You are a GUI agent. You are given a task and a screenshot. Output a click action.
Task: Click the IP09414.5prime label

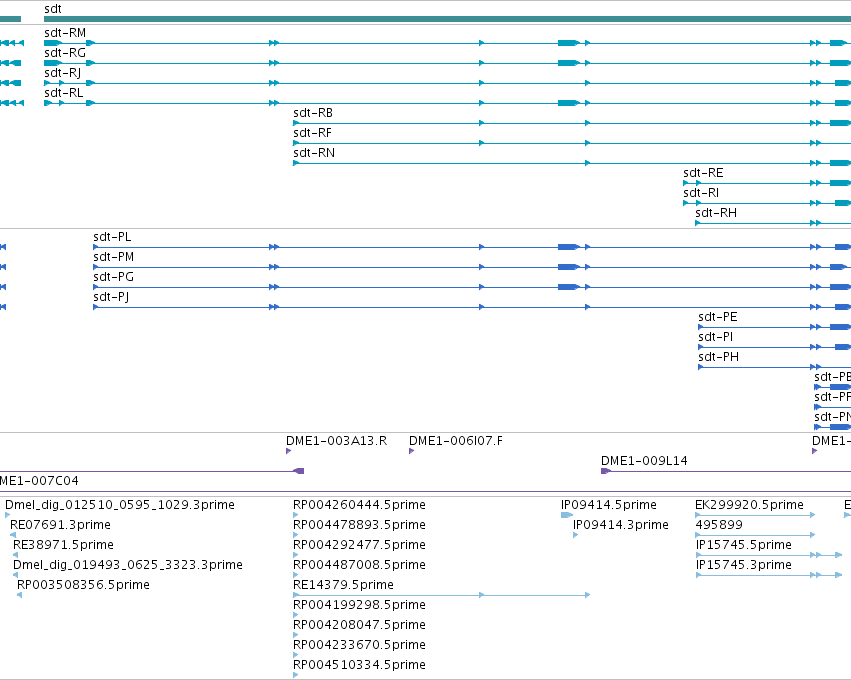pyautogui.click(x=609, y=505)
